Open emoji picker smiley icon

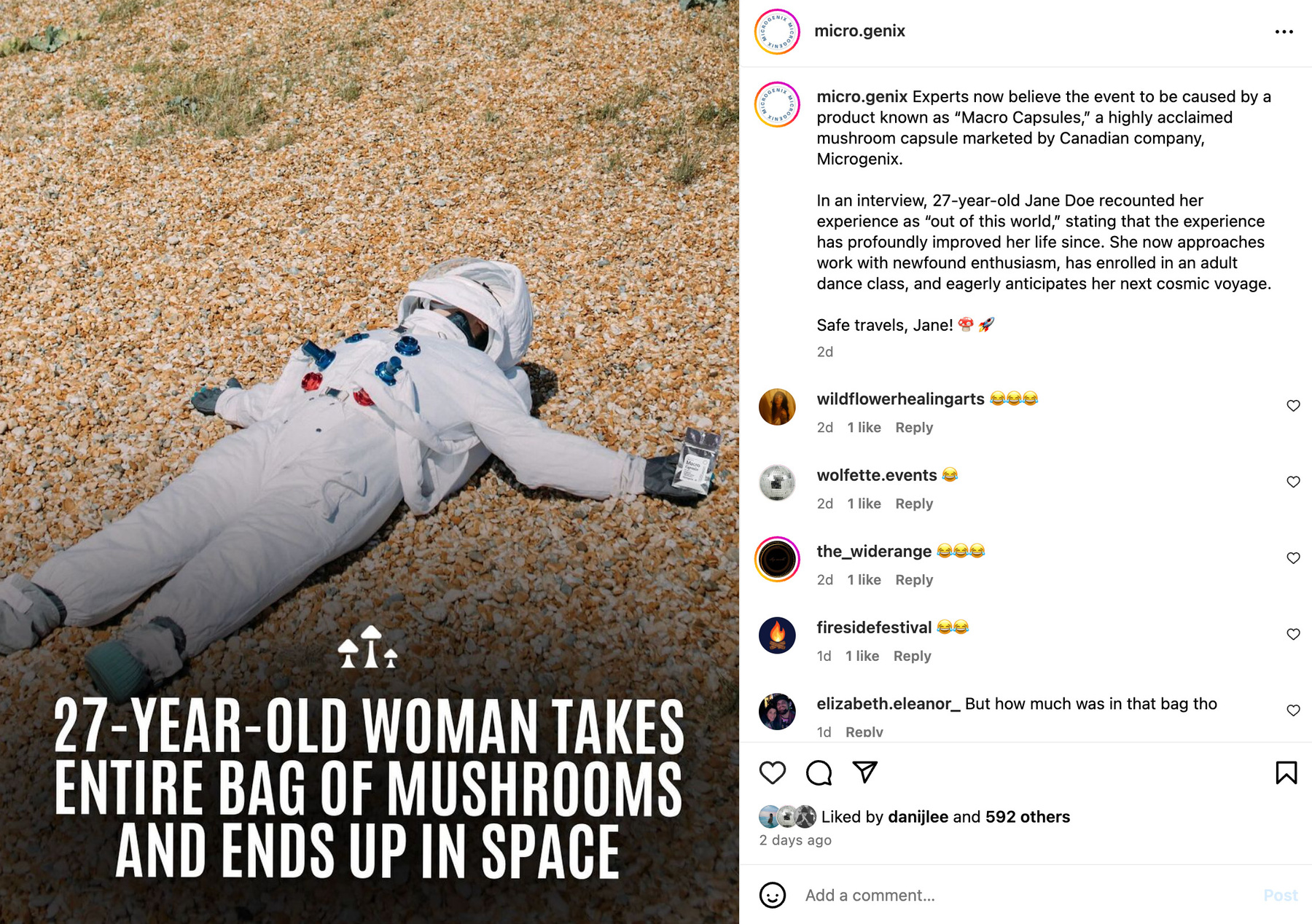point(773,895)
